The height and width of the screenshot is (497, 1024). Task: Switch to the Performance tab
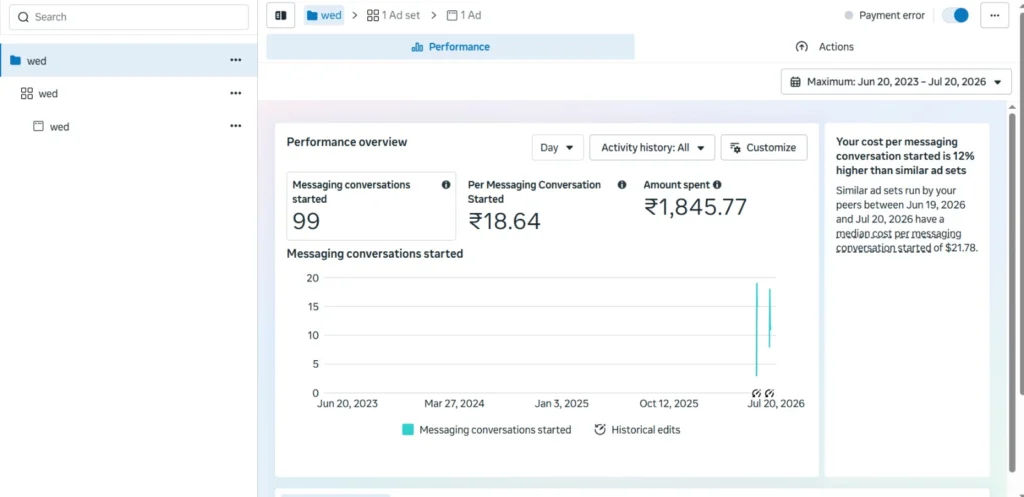click(x=451, y=47)
